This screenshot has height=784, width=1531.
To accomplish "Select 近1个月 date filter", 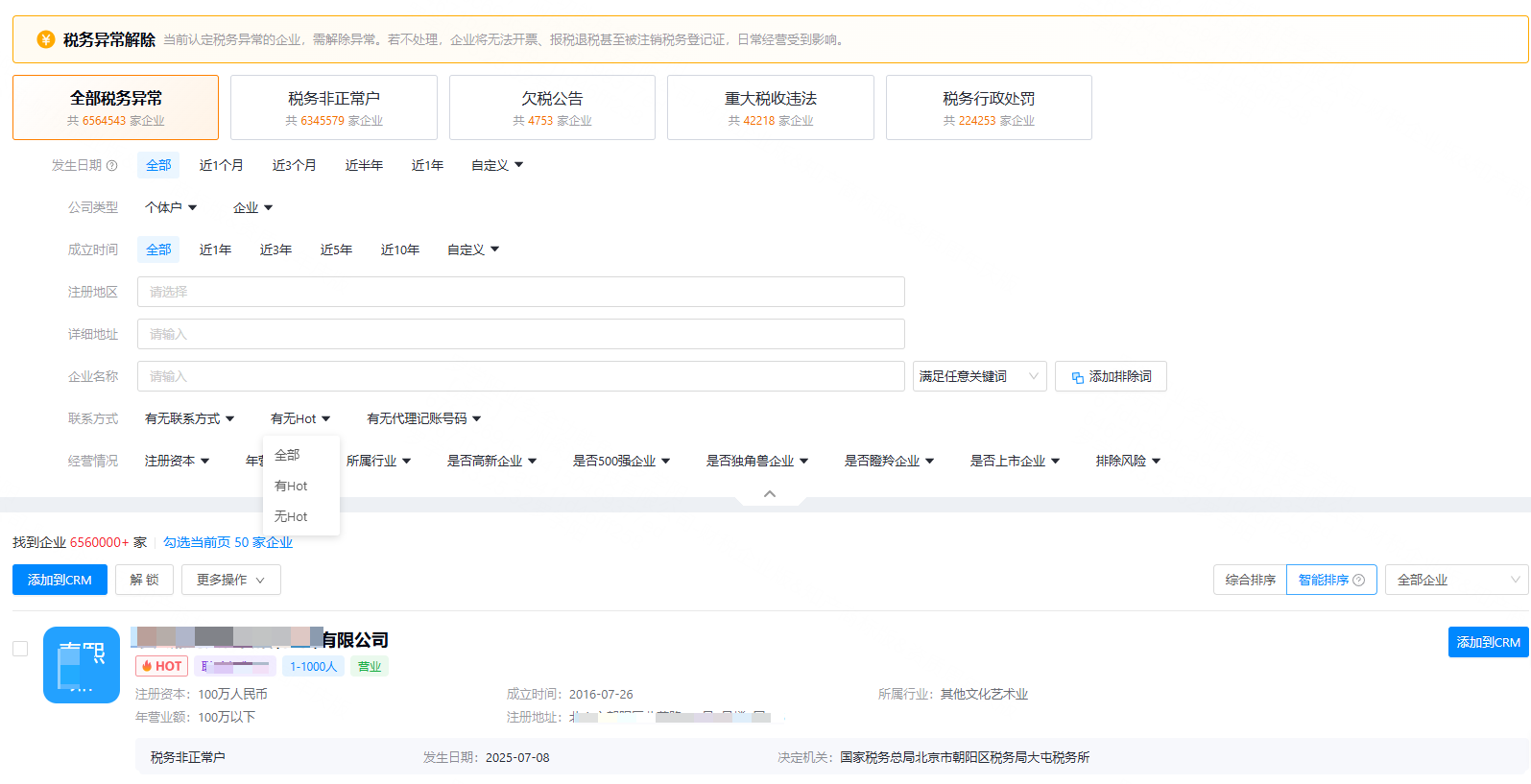I will [x=221, y=165].
